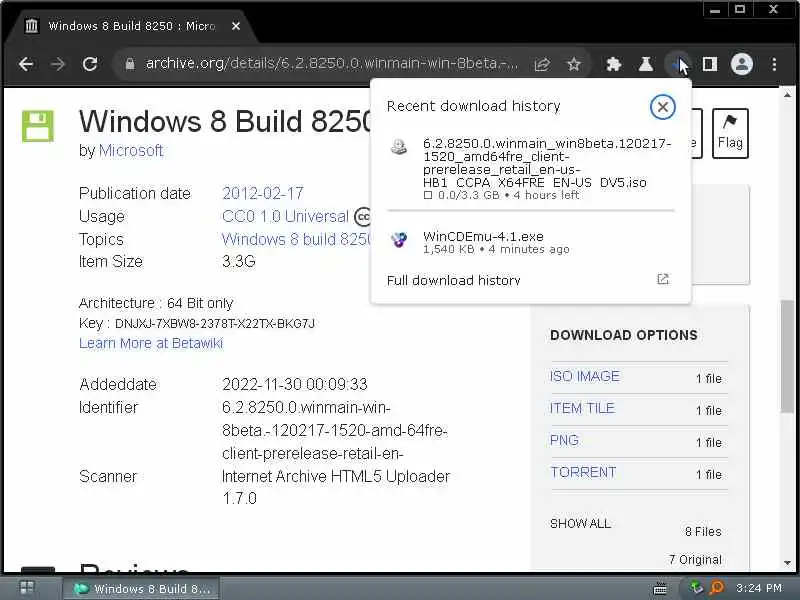Reload the archive.org page
Image resolution: width=800 pixels, height=600 pixels.
click(90, 64)
